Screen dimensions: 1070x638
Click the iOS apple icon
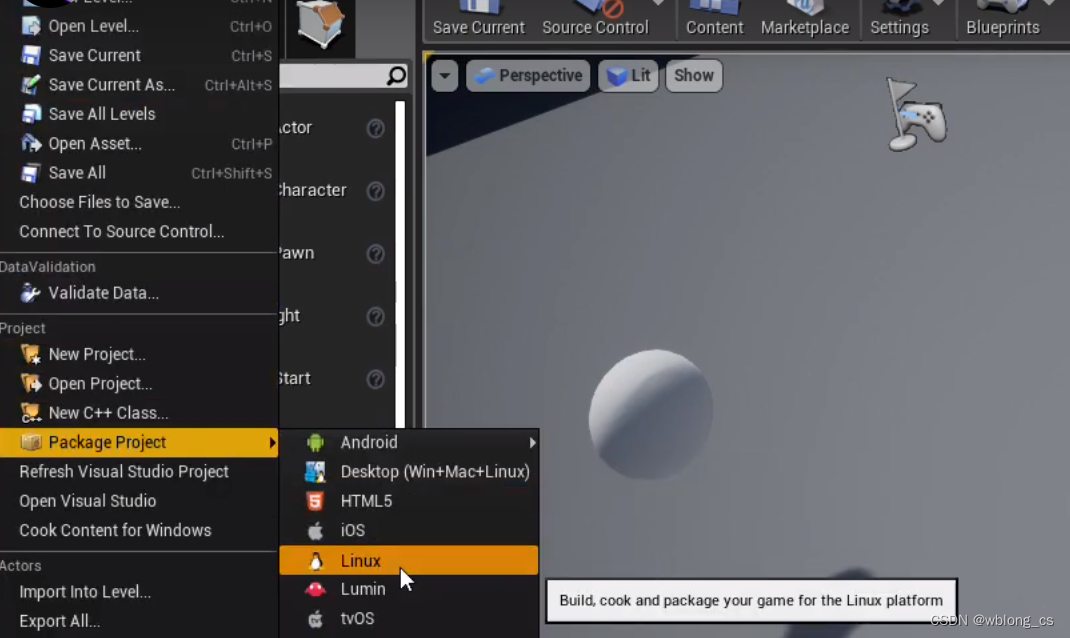[315, 530]
